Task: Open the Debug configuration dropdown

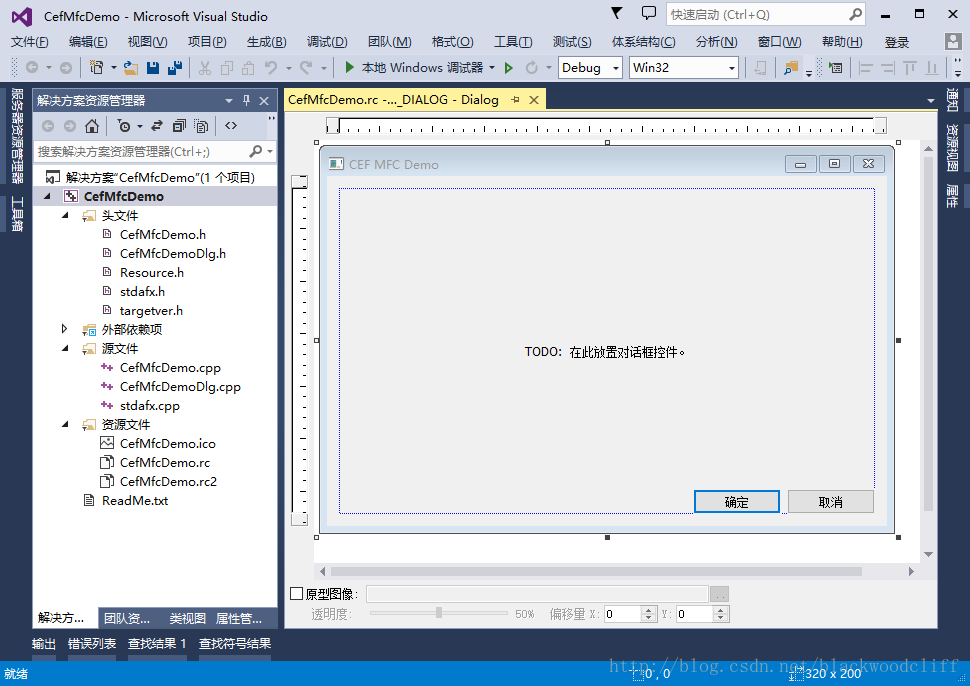Action: pyautogui.click(x=616, y=68)
